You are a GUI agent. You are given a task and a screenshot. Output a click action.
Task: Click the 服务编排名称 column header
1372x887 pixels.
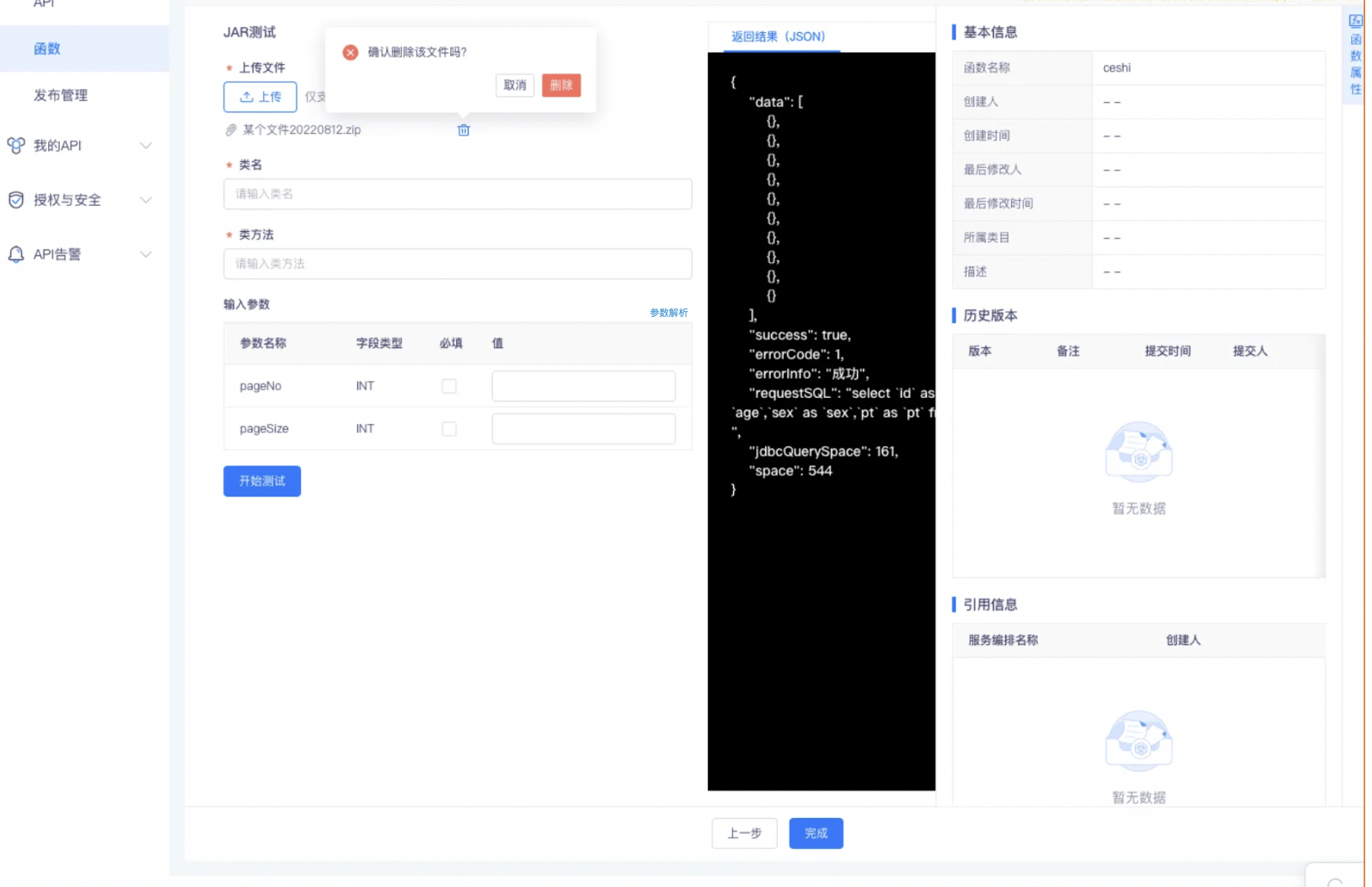(1003, 641)
